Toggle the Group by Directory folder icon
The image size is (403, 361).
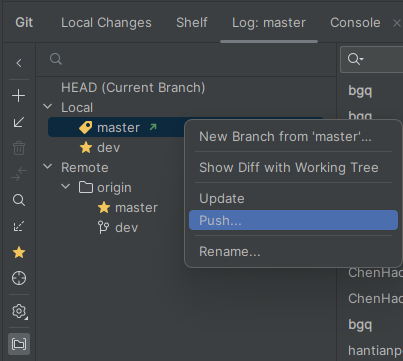(19, 344)
